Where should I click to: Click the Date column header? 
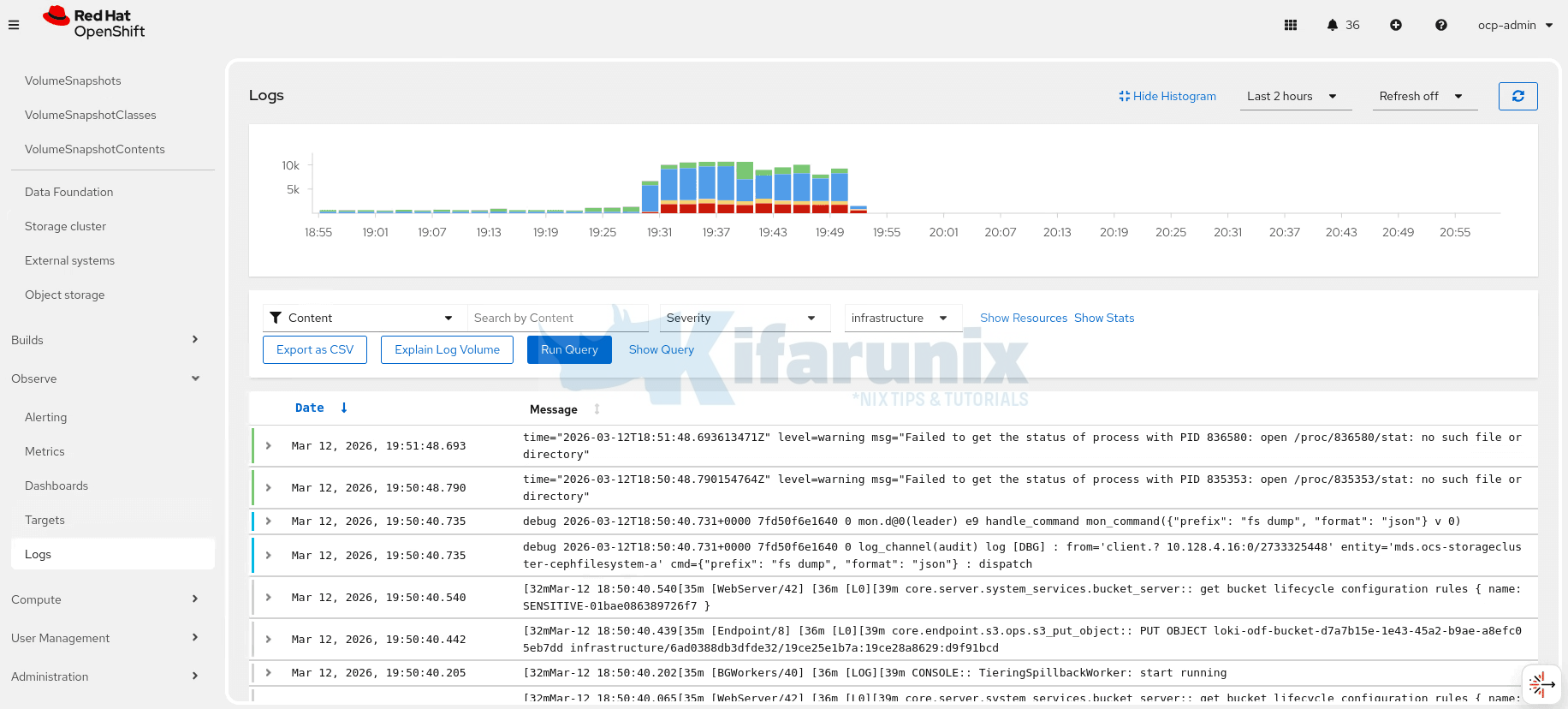click(x=310, y=408)
